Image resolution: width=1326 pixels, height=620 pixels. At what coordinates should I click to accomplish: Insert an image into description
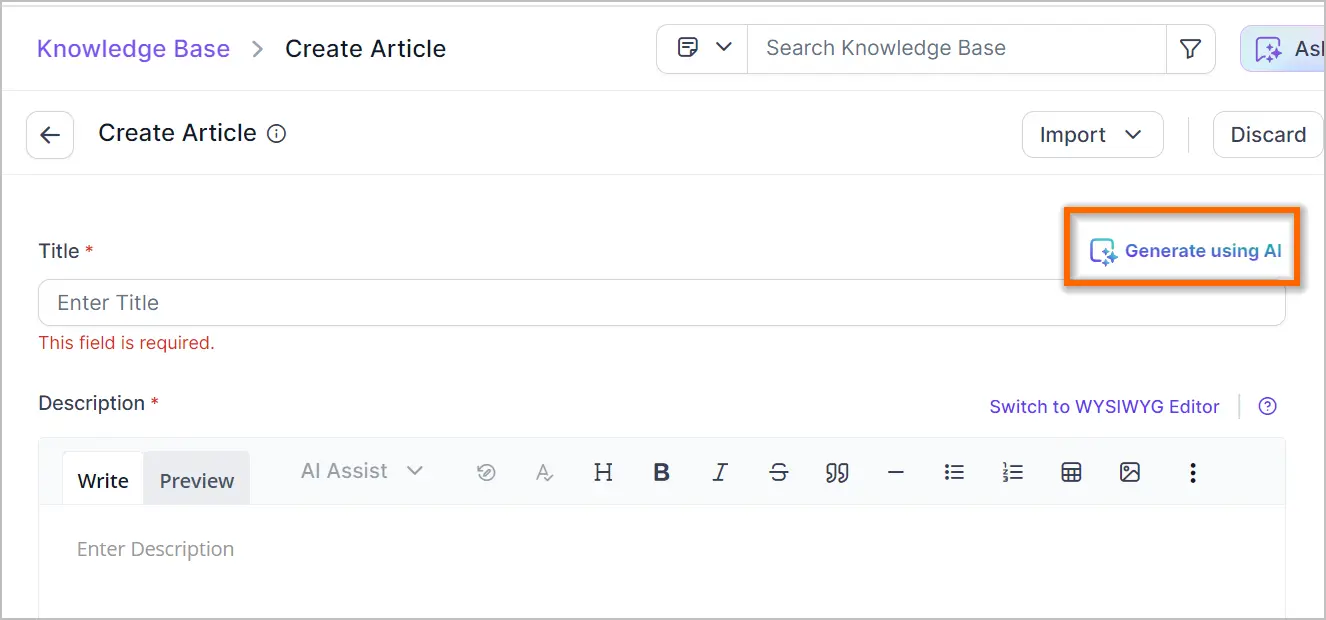1130,473
